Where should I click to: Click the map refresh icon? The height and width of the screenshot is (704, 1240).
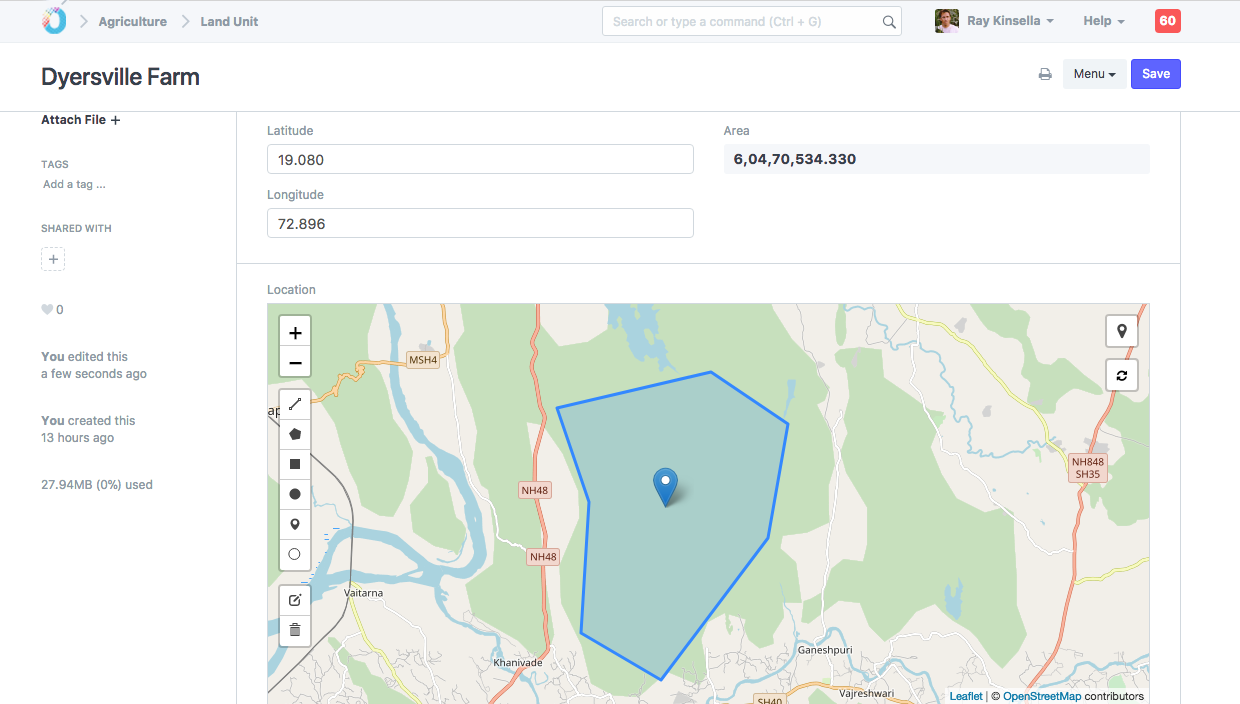point(1122,375)
